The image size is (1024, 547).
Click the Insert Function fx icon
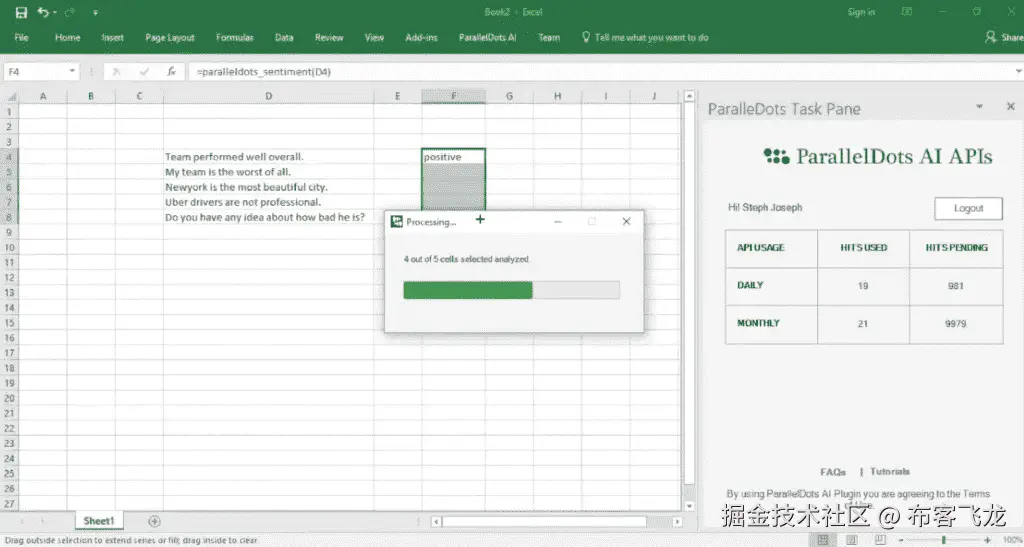[x=171, y=72]
